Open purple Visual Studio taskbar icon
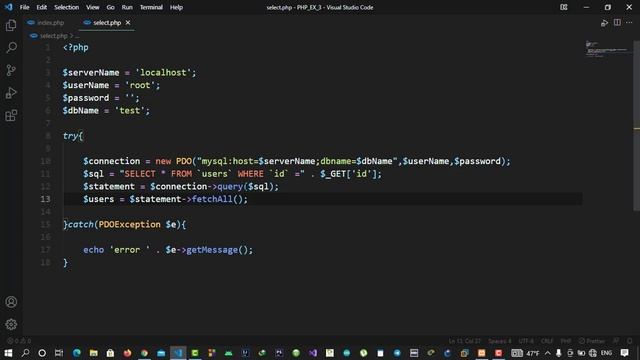 [x=313, y=353]
